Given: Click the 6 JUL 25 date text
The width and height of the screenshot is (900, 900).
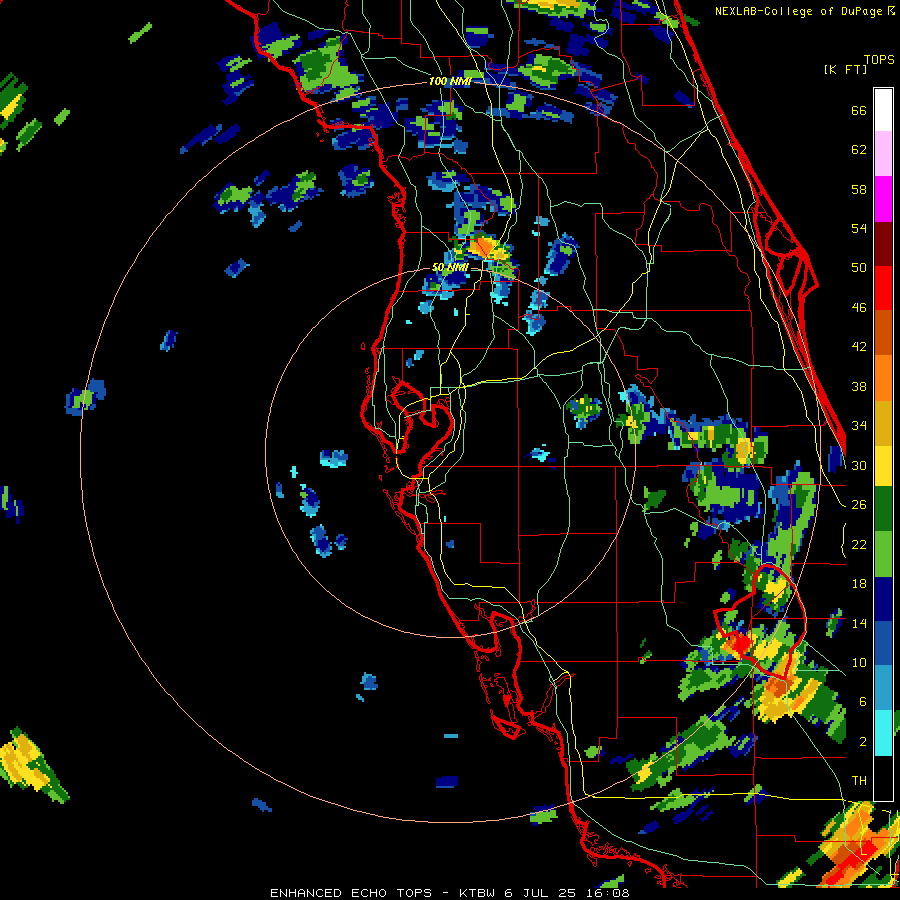Looking at the screenshot, I should click(x=542, y=893).
